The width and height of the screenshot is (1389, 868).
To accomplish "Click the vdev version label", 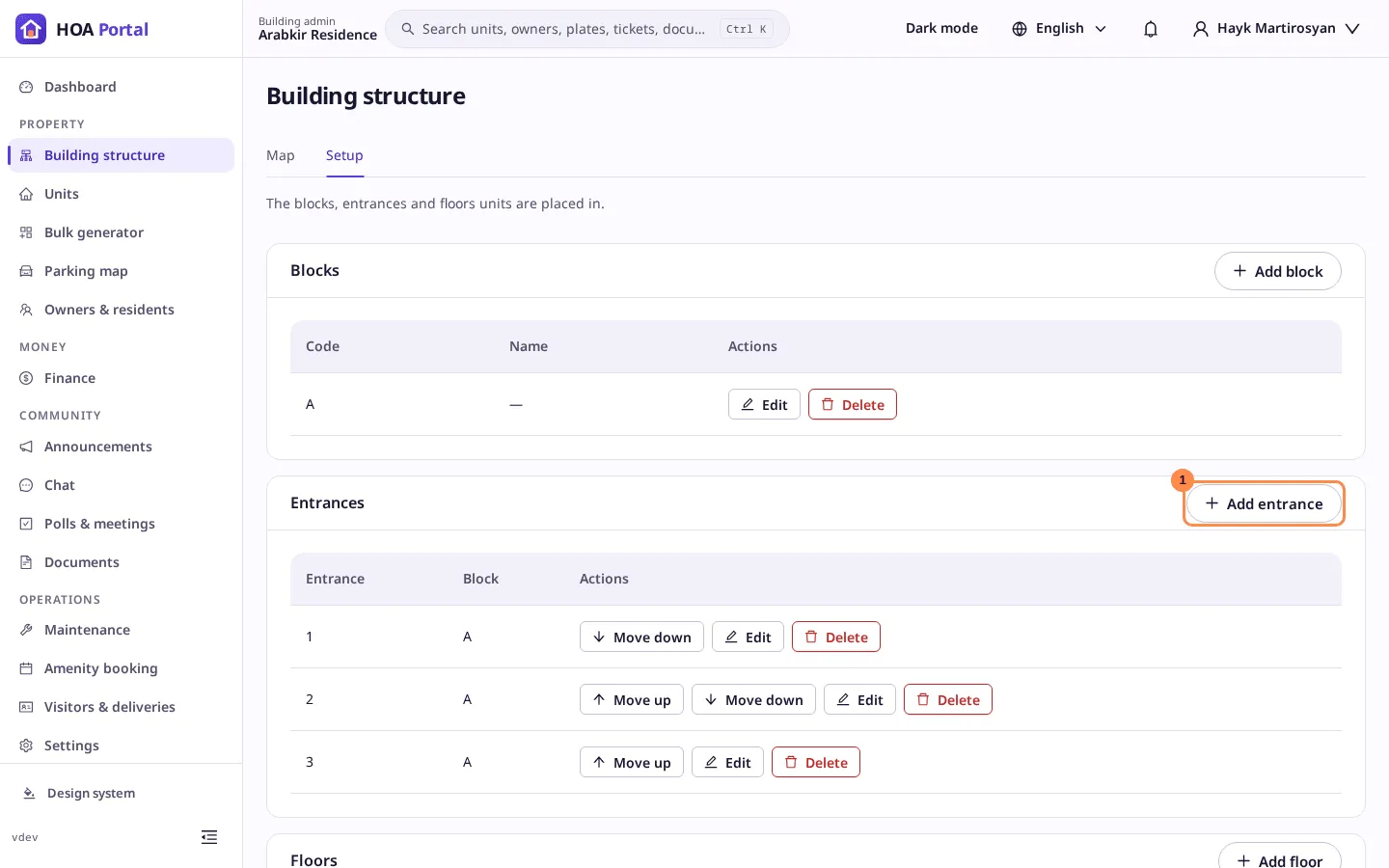I will [25, 837].
